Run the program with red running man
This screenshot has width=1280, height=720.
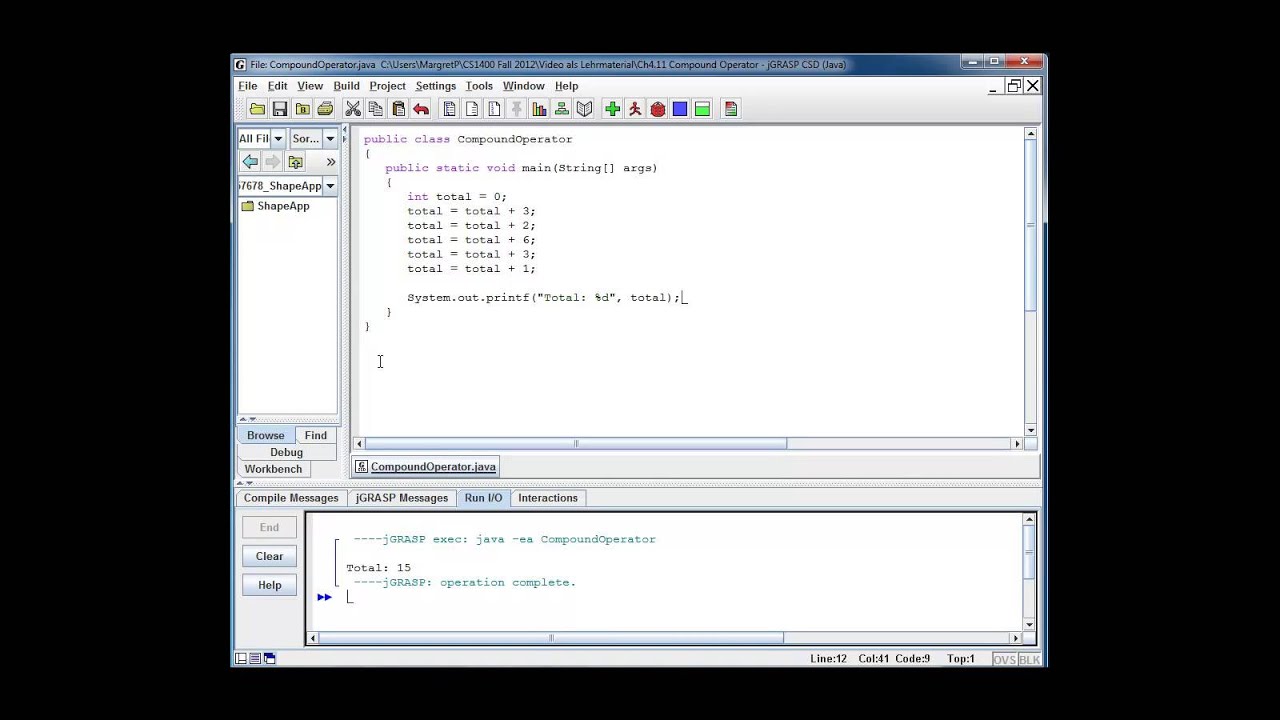point(635,109)
